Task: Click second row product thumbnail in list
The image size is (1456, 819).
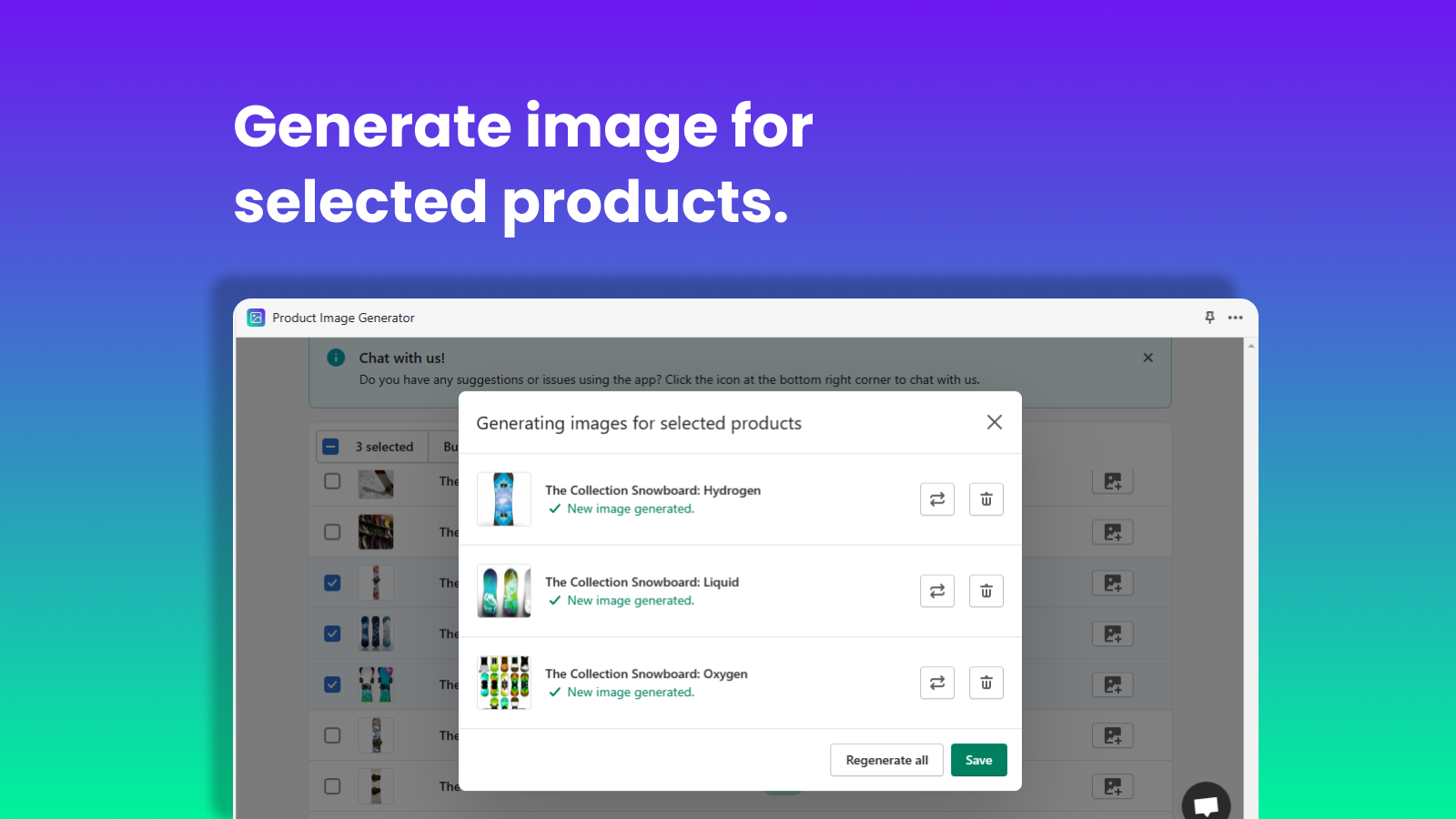Action: click(376, 532)
